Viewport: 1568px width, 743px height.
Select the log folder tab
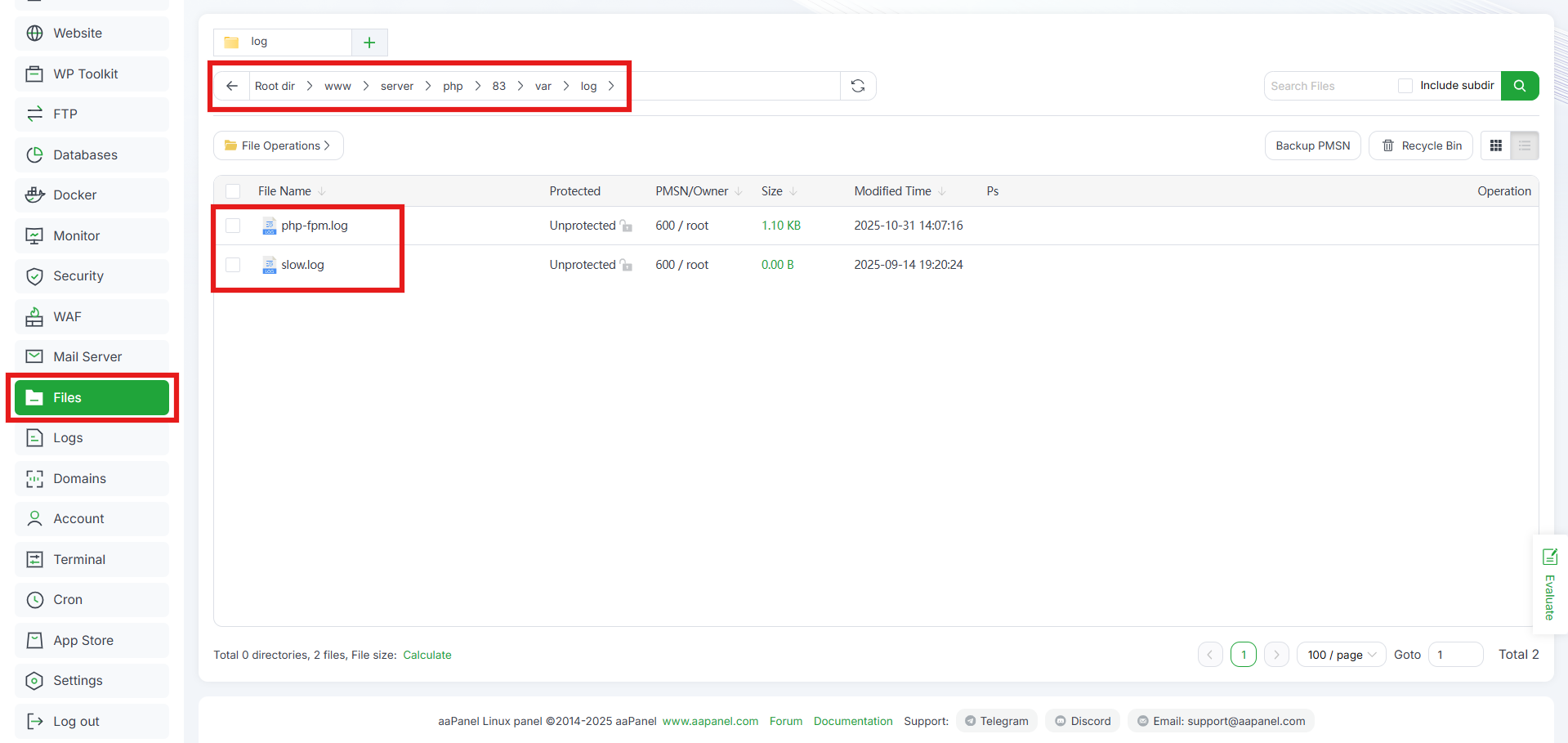(283, 42)
